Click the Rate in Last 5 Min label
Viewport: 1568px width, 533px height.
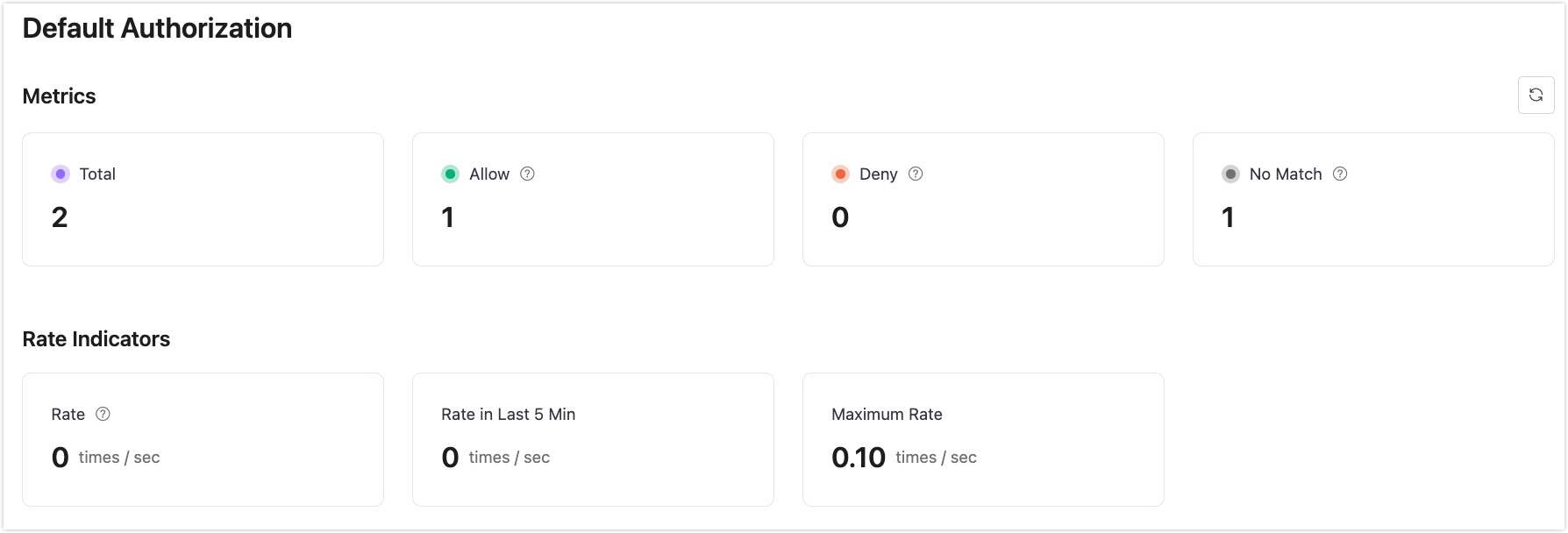508,414
